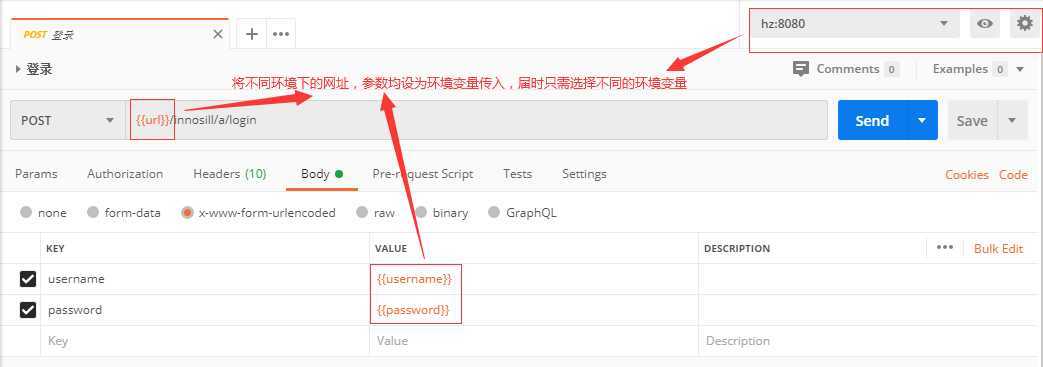Click the DESCRIPTION column header
The image size is (1043, 367).
(x=737, y=248)
